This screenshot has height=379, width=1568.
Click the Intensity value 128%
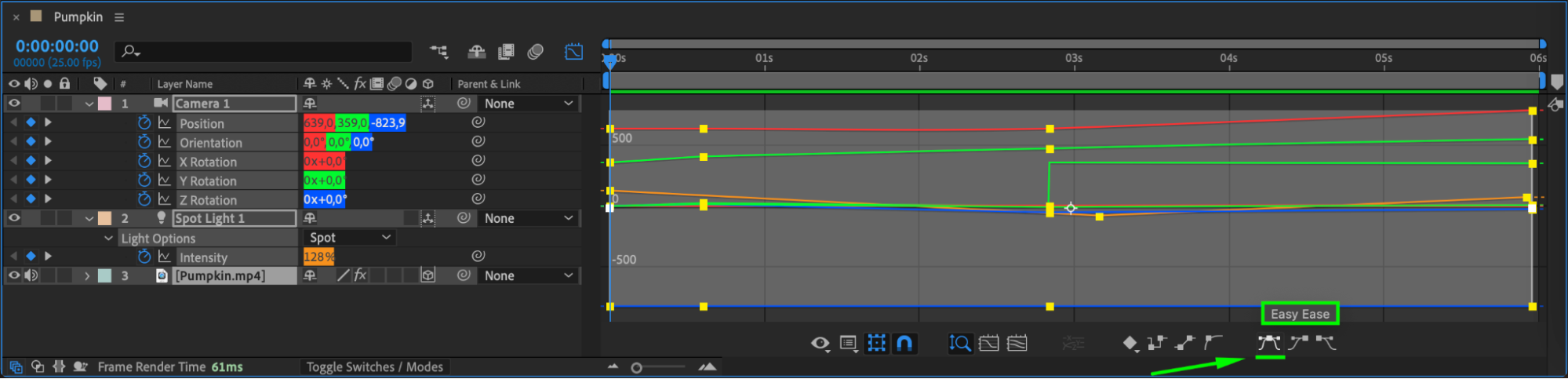point(318,257)
